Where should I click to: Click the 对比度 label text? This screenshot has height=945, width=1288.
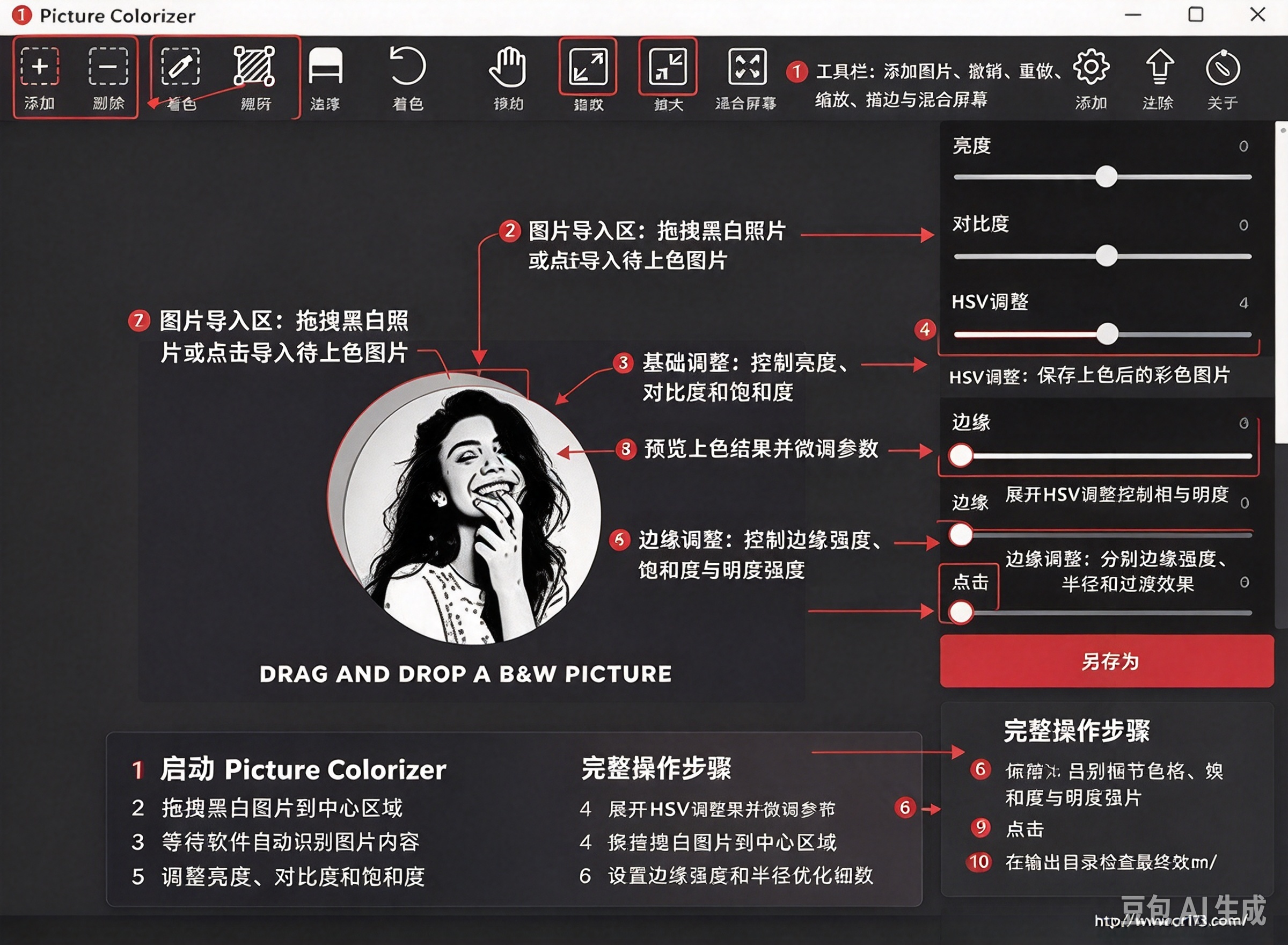coord(980,224)
